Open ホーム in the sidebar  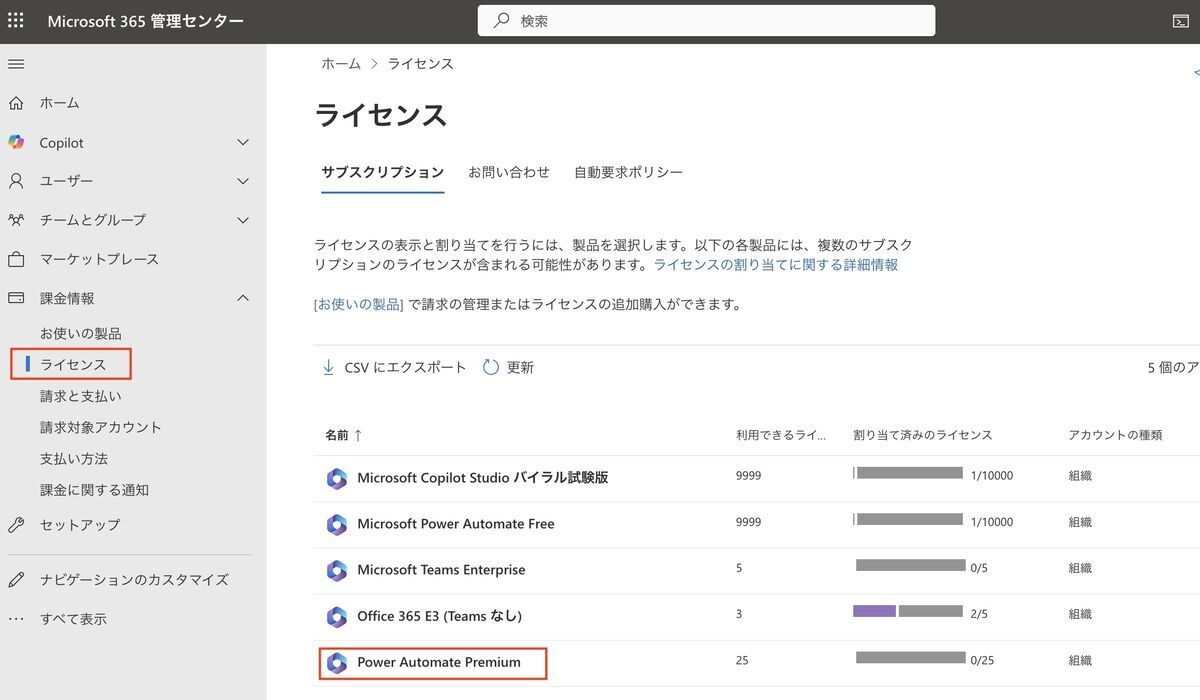[x=60, y=103]
